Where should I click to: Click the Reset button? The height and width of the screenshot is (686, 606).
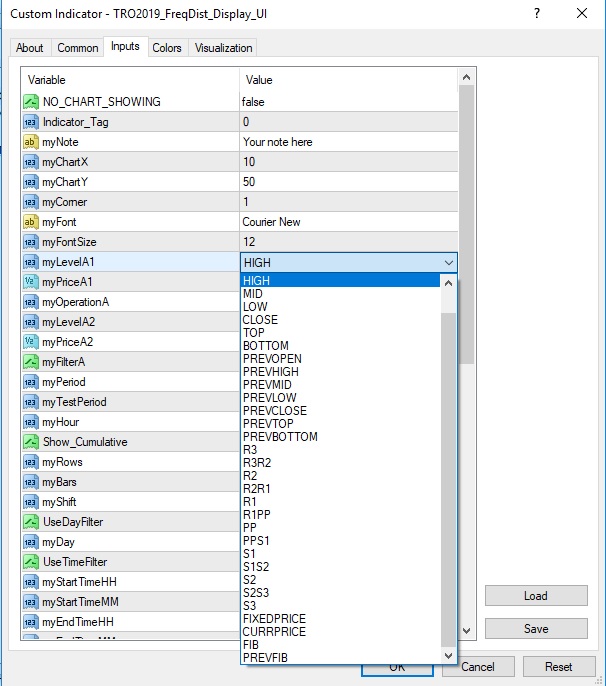click(559, 667)
